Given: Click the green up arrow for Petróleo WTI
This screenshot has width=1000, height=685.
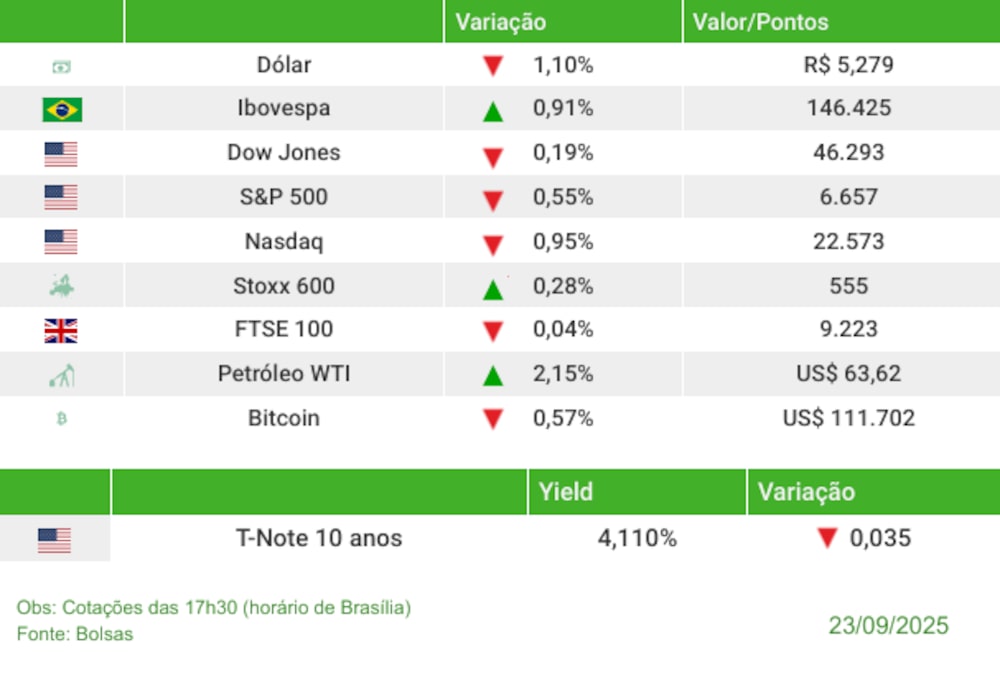Looking at the screenshot, I should tap(492, 377).
